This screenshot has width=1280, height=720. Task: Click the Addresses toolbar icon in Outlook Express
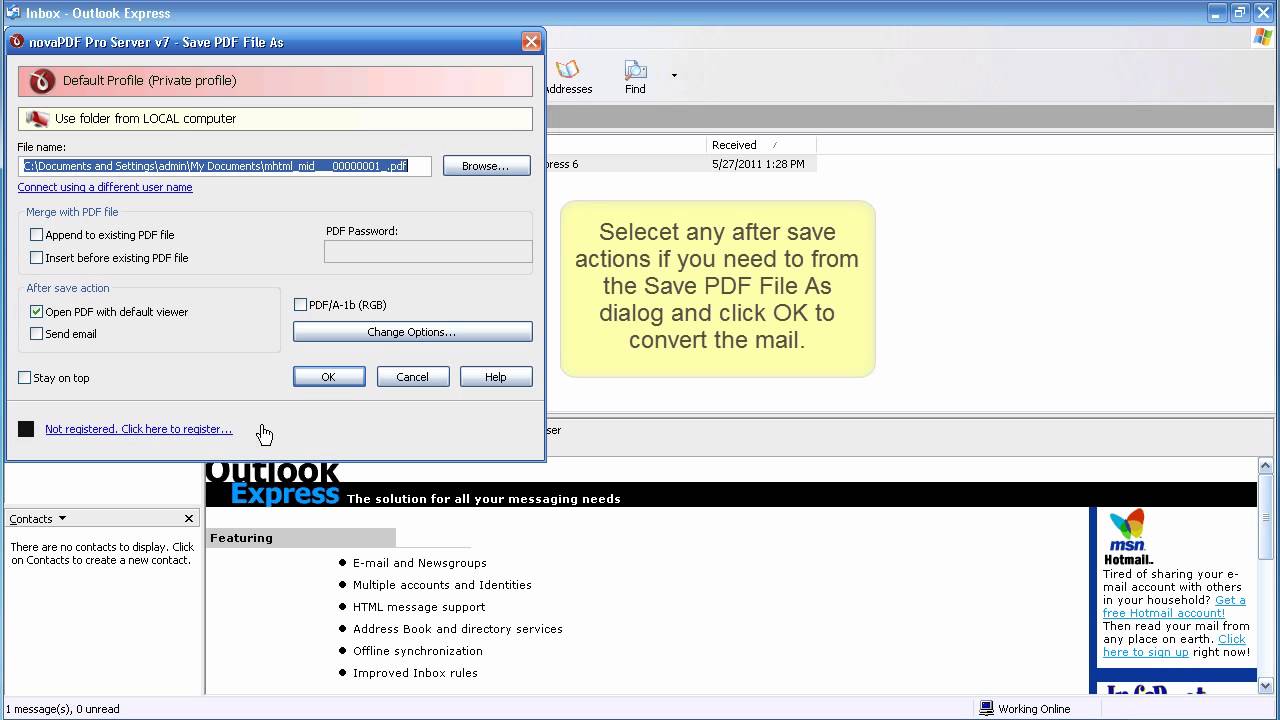coord(568,77)
